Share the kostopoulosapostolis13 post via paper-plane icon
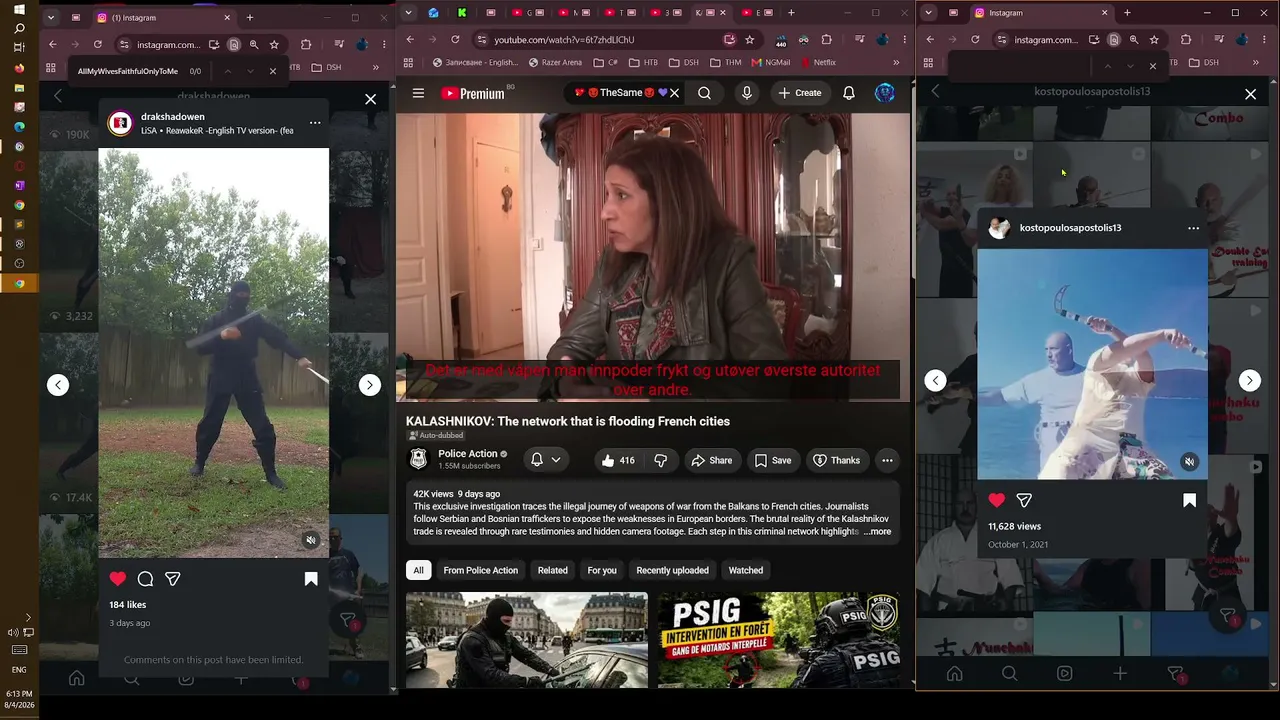1280x720 pixels. [1024, 500]
